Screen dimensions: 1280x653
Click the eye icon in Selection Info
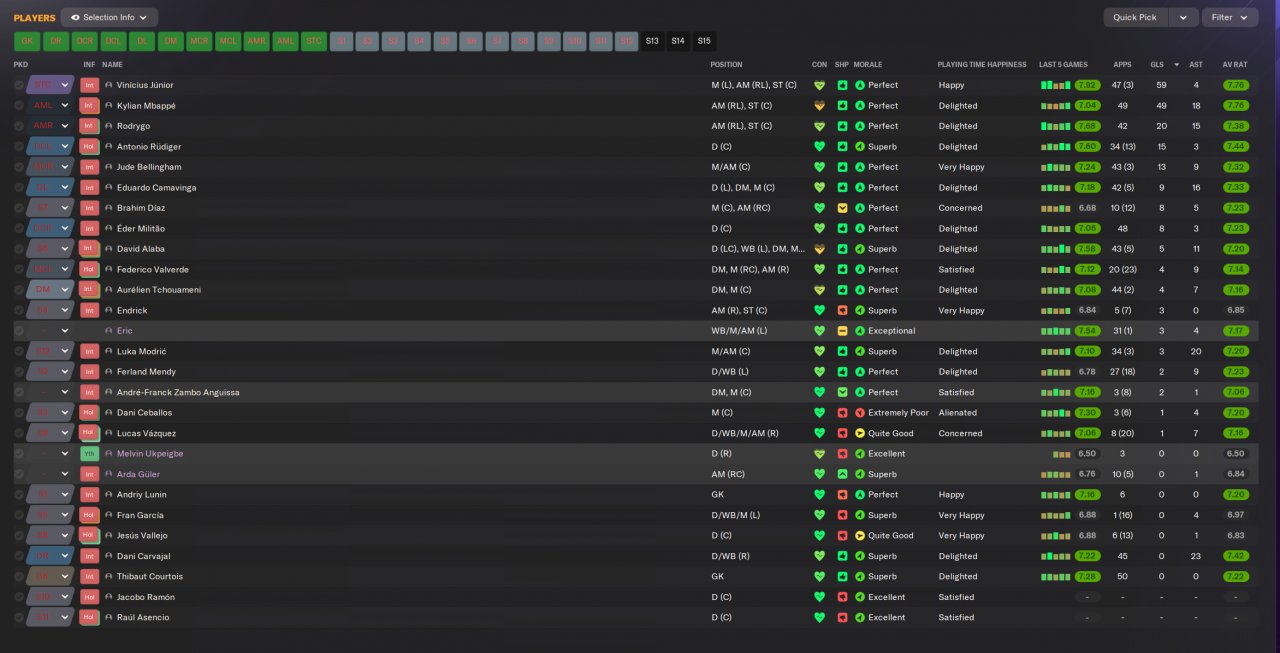pyautogui.click(x=75, y=17)
